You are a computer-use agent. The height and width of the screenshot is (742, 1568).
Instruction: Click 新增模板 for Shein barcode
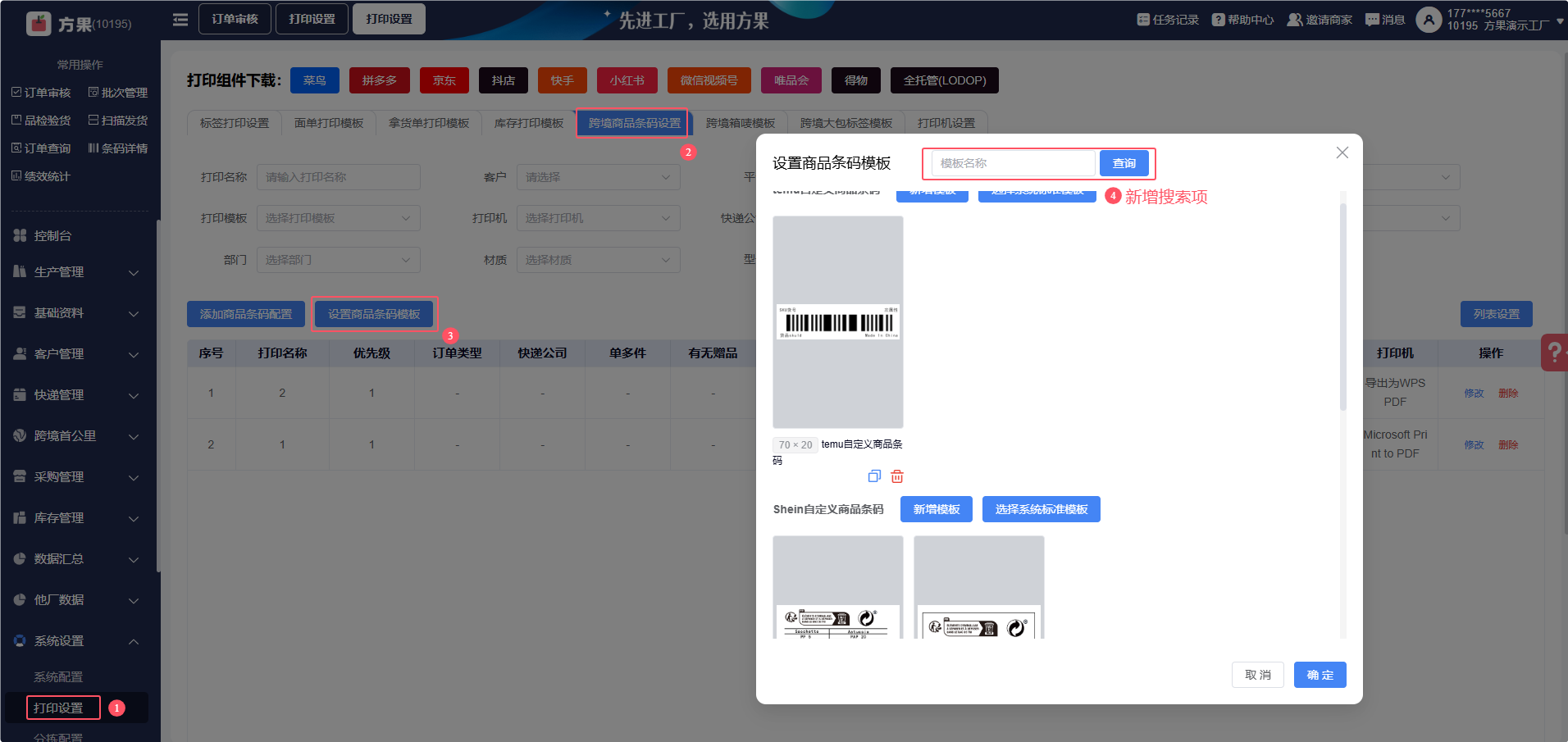937,509
